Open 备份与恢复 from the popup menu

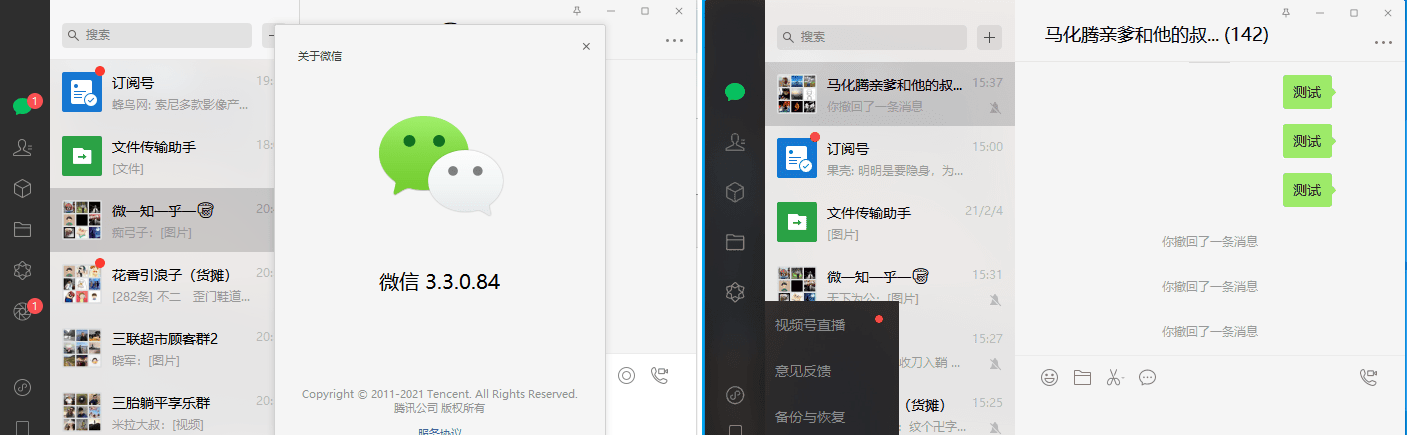click(x=810, y=416)
